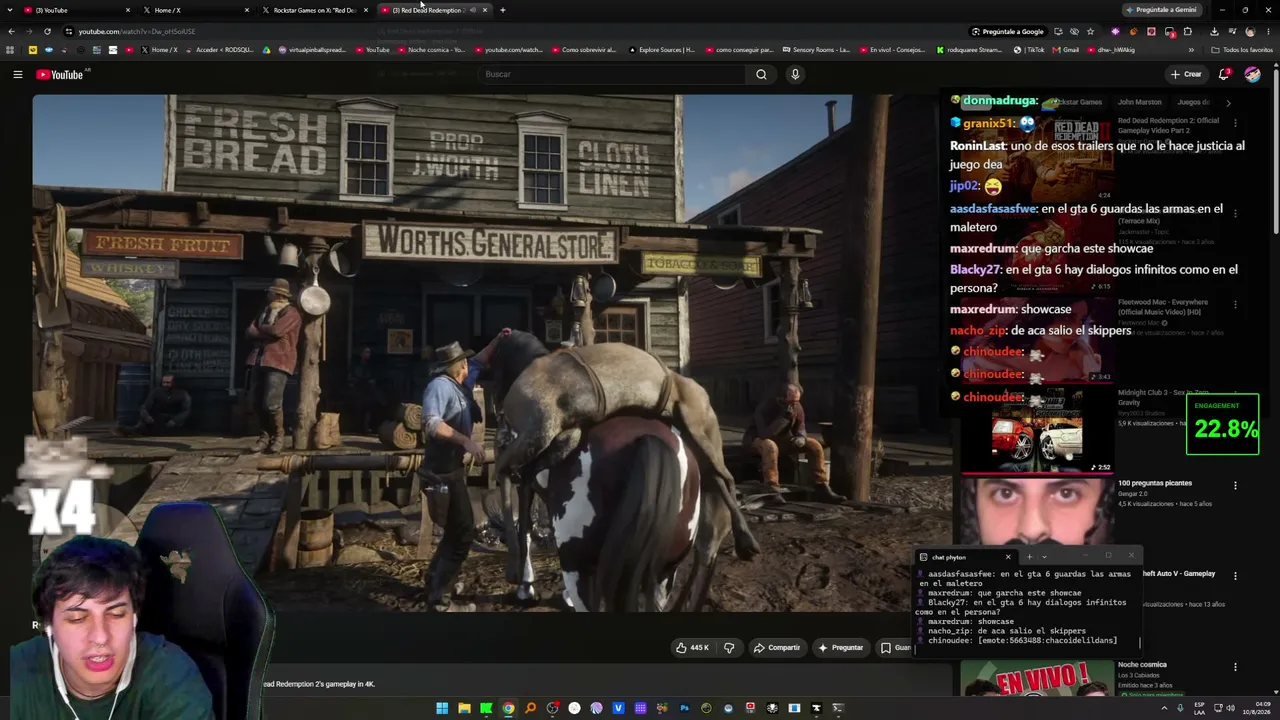Screen dimensions: 1280x720
Task: Open more options for 100 preguntas picantes
Action: [1235, 486]
